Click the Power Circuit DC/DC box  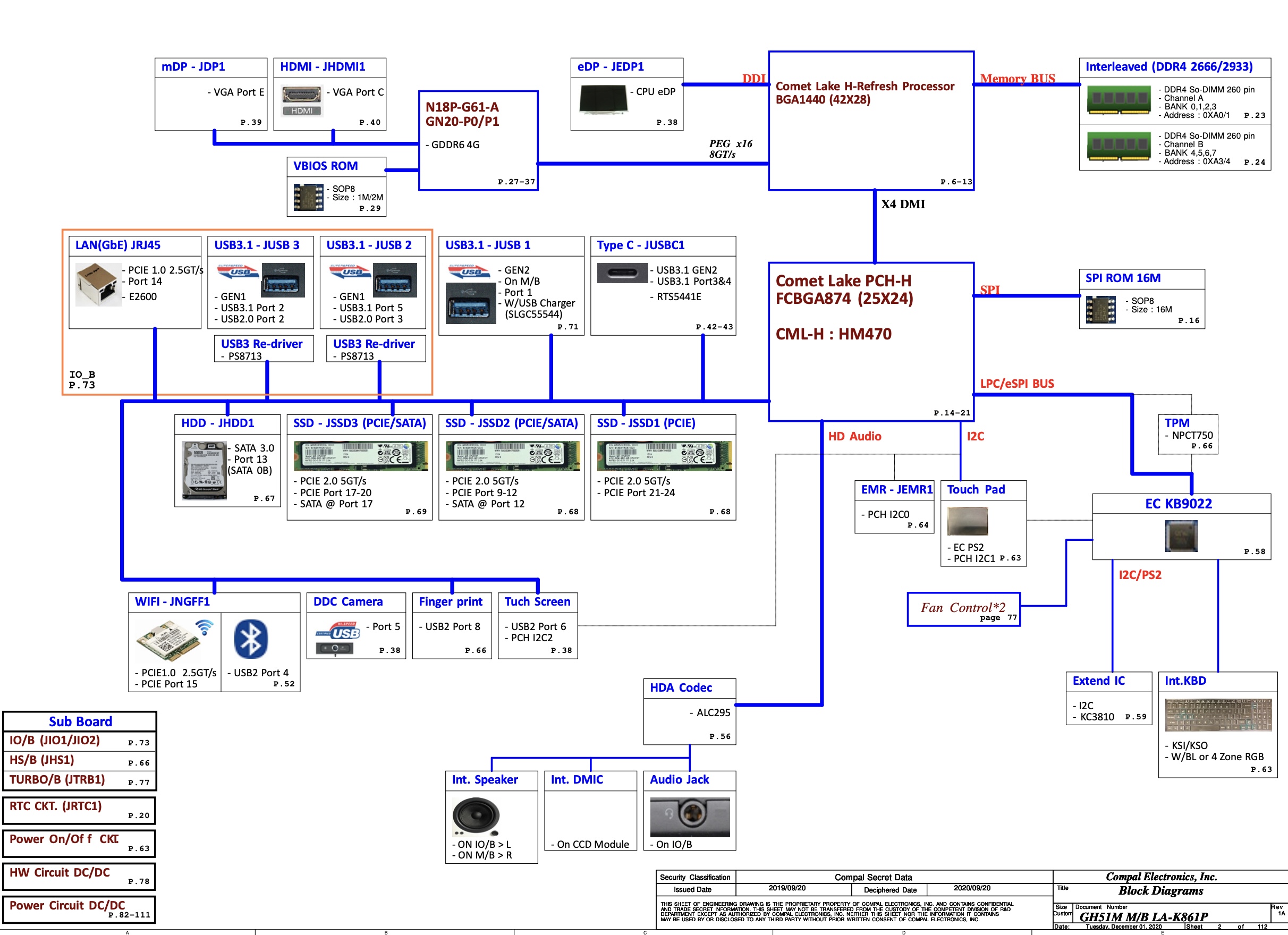tap(80, 909)
